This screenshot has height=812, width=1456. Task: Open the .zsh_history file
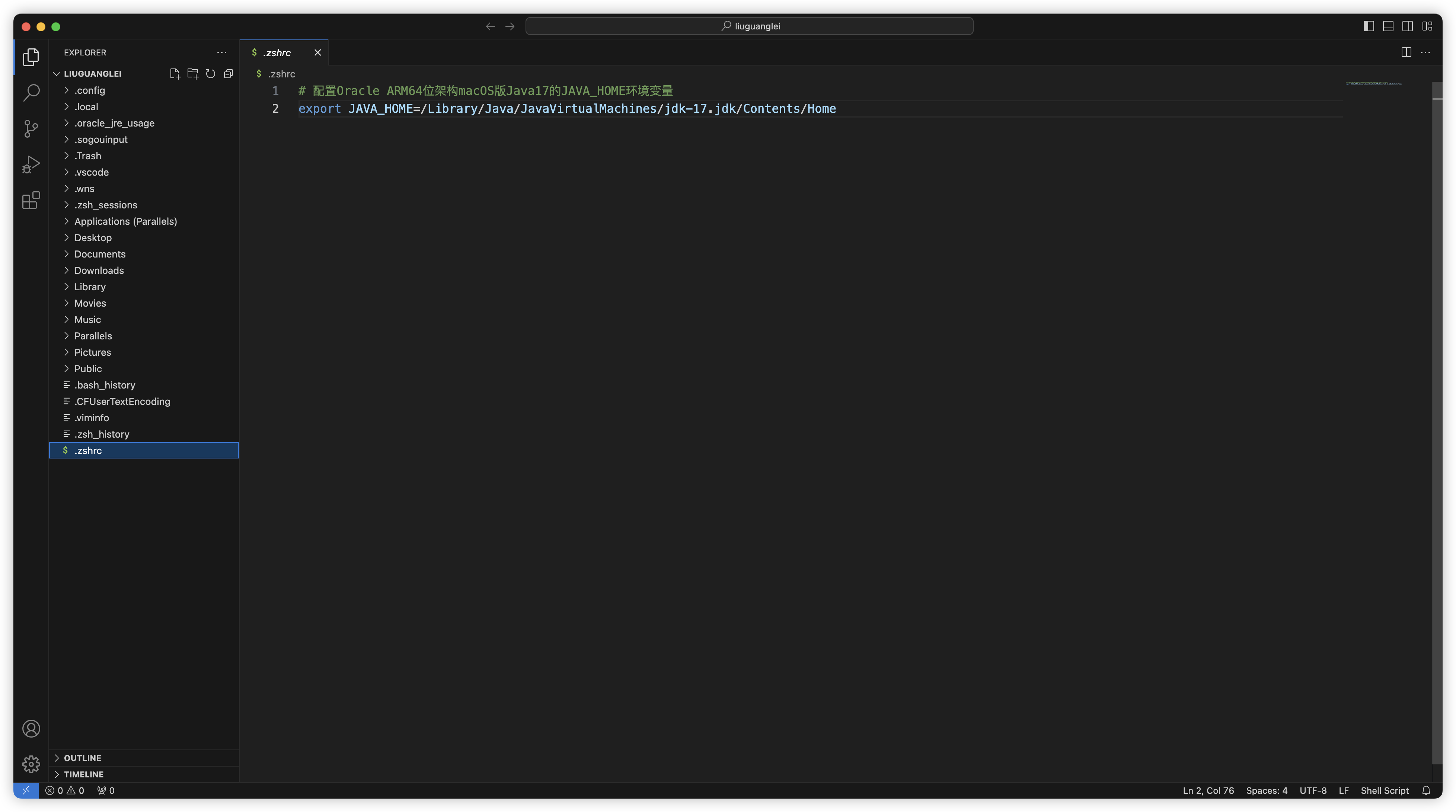(x=102, y=434)
